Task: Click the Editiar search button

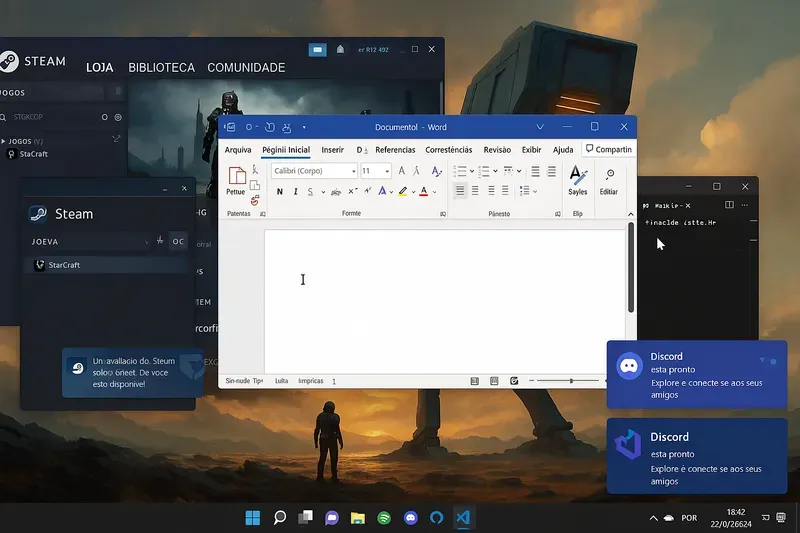Action: coord(609,182)
